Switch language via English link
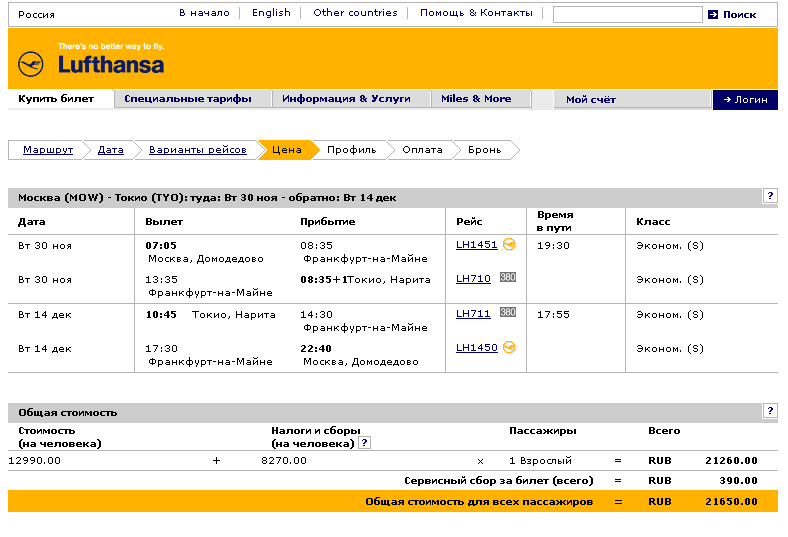788x537 pixels. tap(271, 13)
